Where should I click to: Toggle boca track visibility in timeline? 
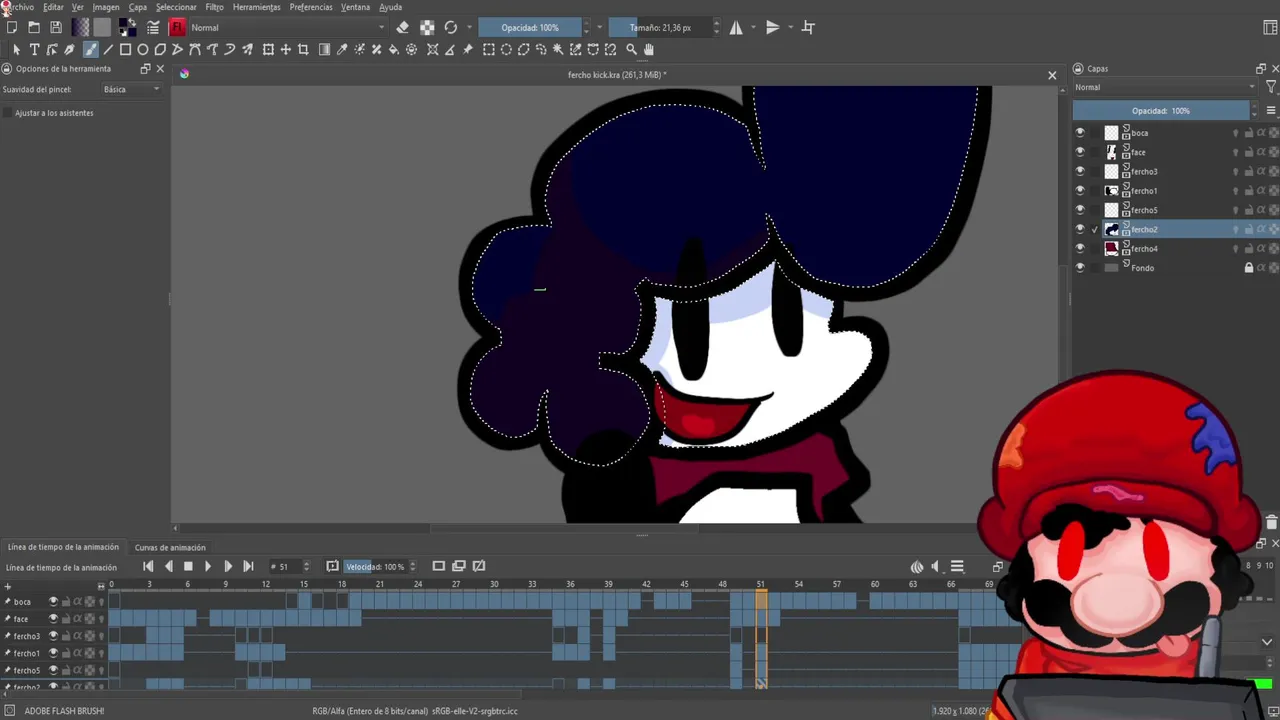pyautogui.click(x=53, y=601)
